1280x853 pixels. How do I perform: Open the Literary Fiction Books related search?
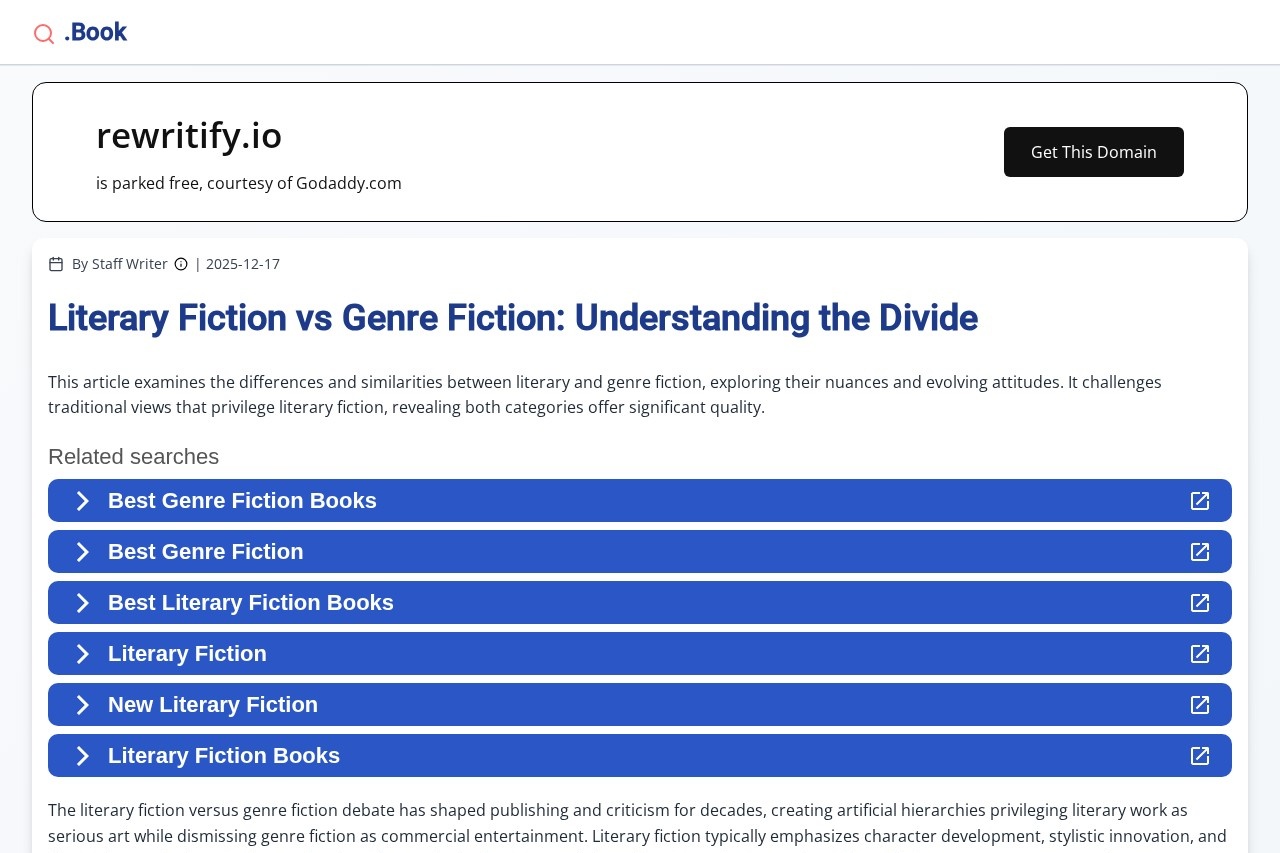224,756
